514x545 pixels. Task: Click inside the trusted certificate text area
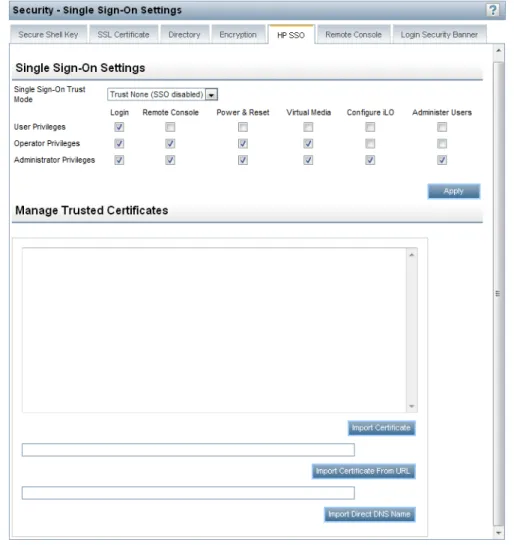[214, 330]
